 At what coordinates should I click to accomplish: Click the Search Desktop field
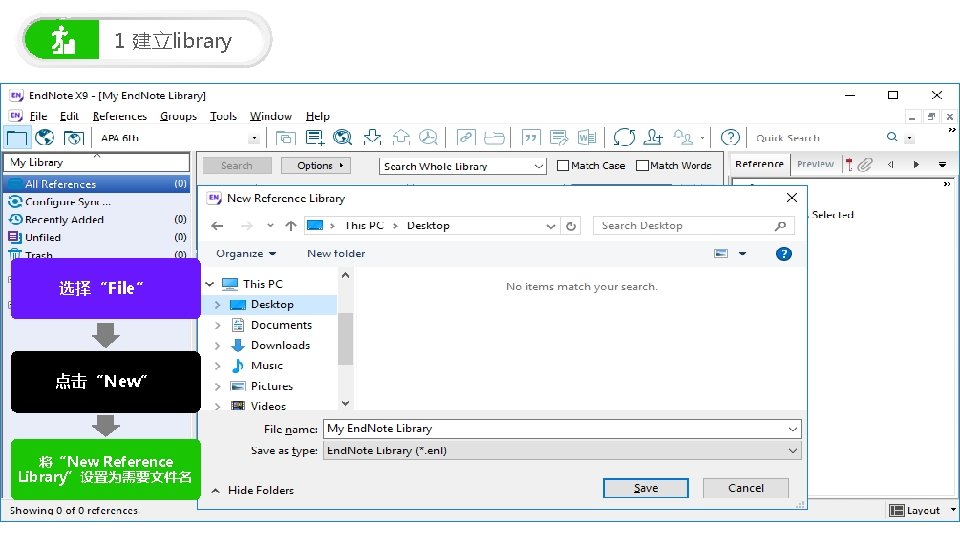(x=694, y=226)
